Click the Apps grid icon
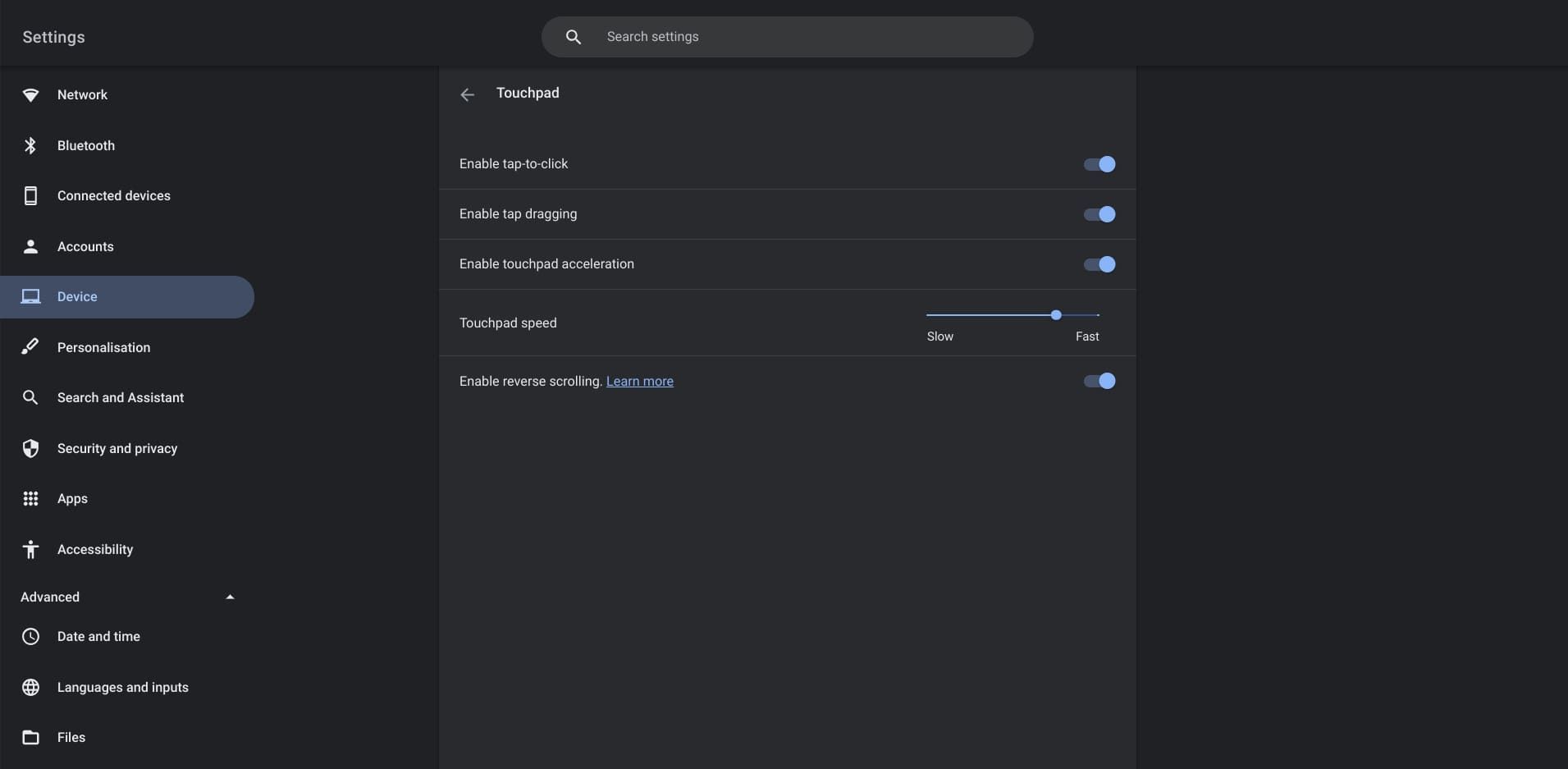 click(30, 499)
